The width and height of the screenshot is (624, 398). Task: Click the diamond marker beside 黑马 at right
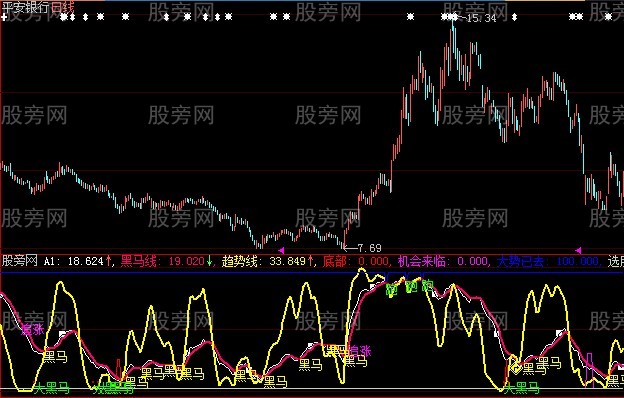[x=515, y=369]
